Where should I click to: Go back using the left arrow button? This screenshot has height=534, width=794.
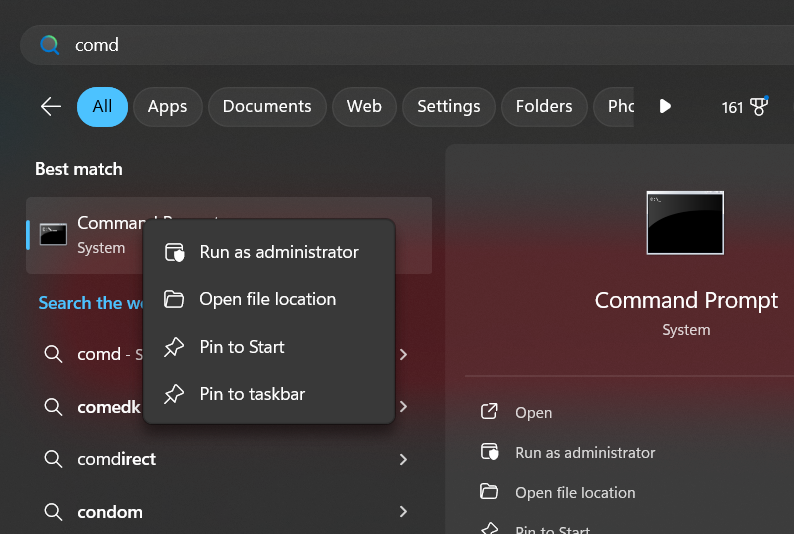coord(51,106)
